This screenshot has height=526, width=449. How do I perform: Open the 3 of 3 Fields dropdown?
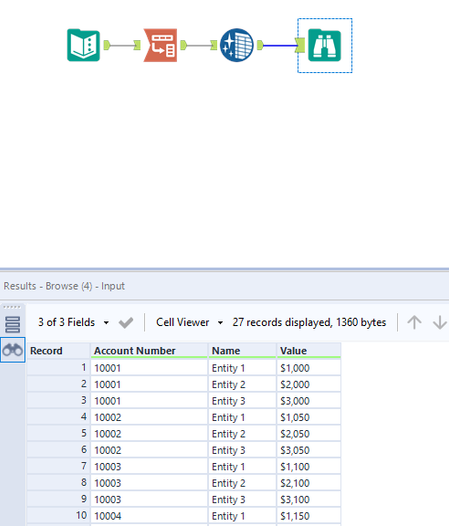pos(73,322)
